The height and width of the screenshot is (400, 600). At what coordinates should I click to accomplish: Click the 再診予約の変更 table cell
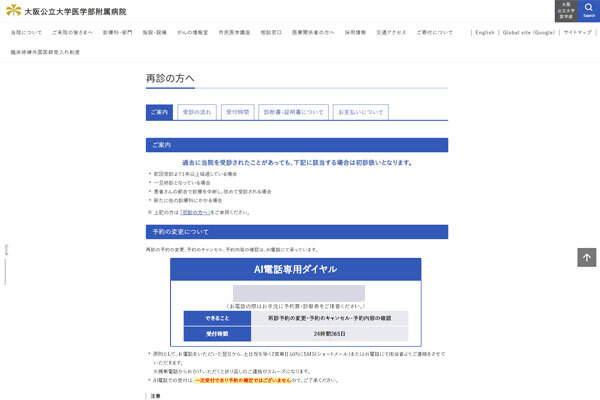(x=329, y=318)
